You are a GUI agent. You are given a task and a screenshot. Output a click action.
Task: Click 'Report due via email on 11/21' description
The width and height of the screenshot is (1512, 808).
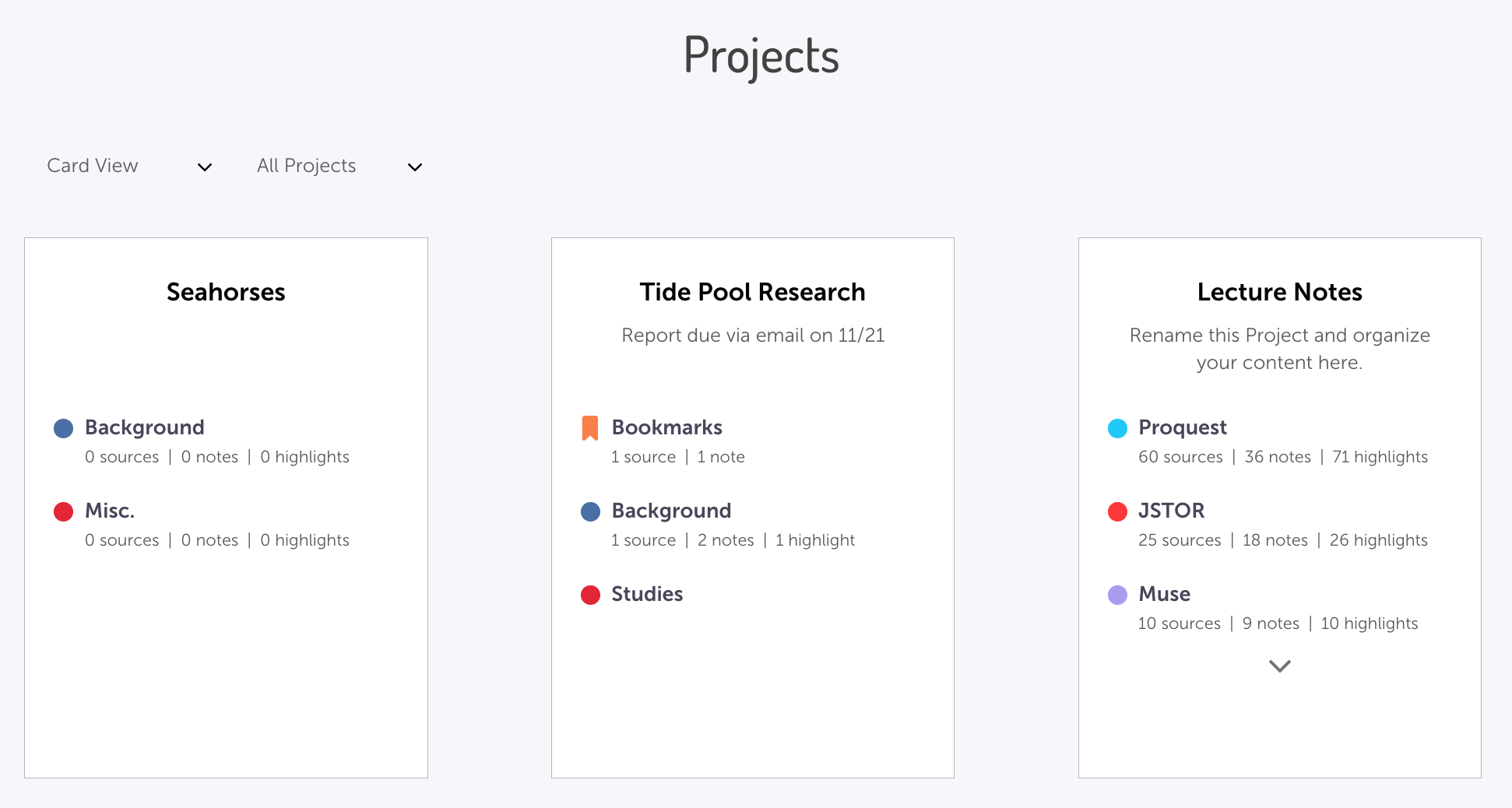click(753, 335)
